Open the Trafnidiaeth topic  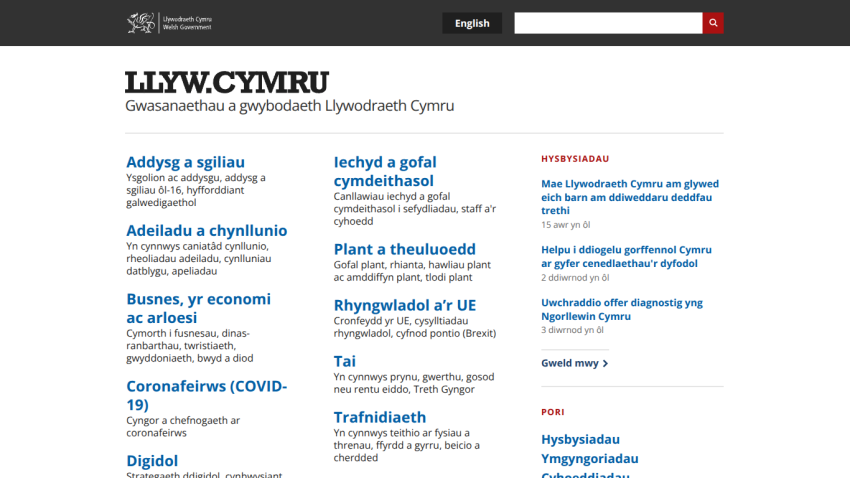pyautogui.click(x=379, y=417)
